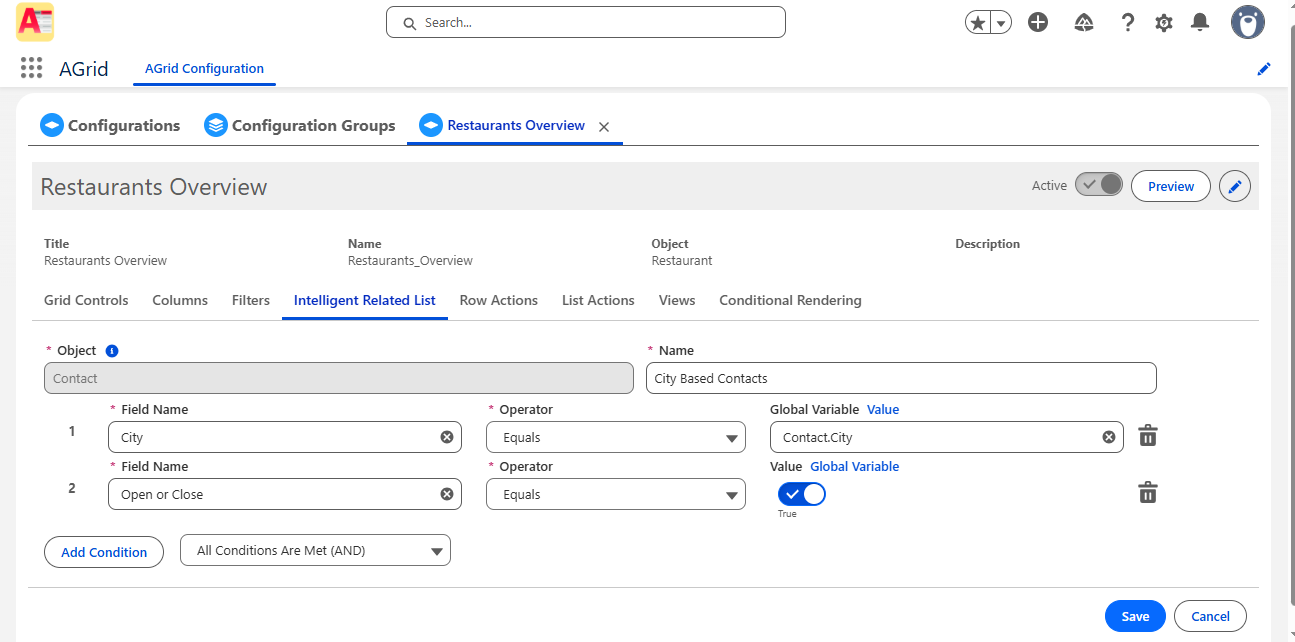Image resolution: width=1295 pixels, height=642 pixels.
Task: Expand the All Conditions Are Met dropdown
Action: tap(315, 550)
